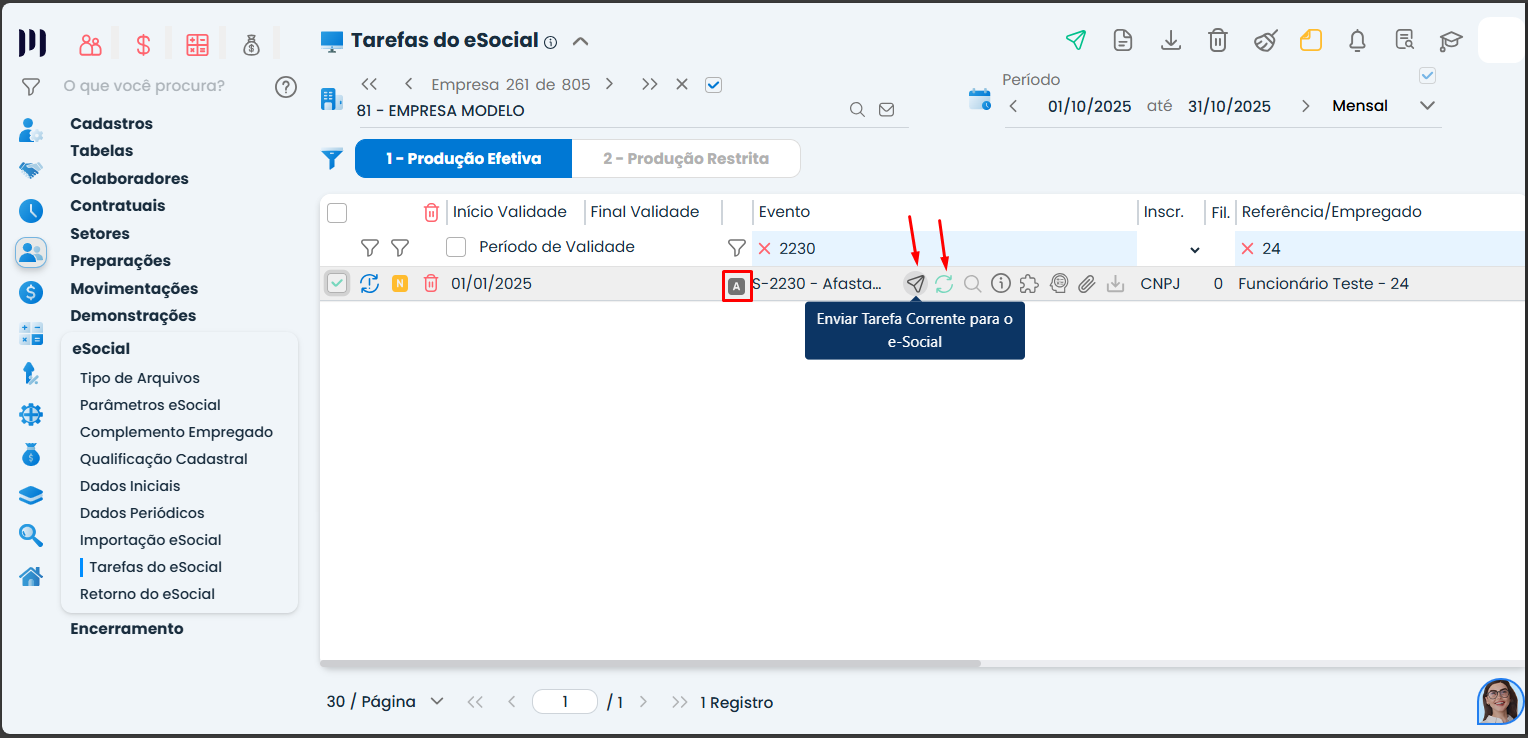Click the envelope icon beside company name
Image resolution: width=1528 pixels, height=738 pixels.
886,110
